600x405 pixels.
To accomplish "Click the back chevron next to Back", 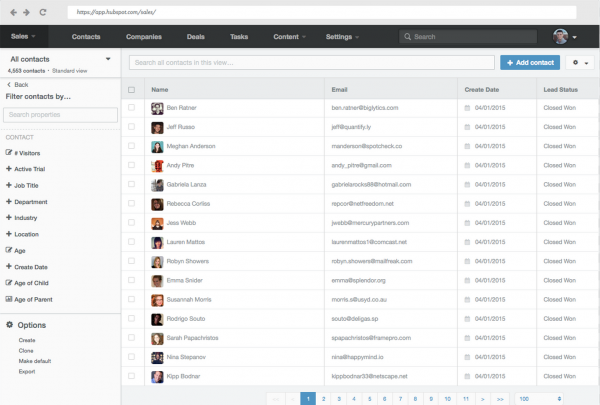I will [x=9, y=85].
